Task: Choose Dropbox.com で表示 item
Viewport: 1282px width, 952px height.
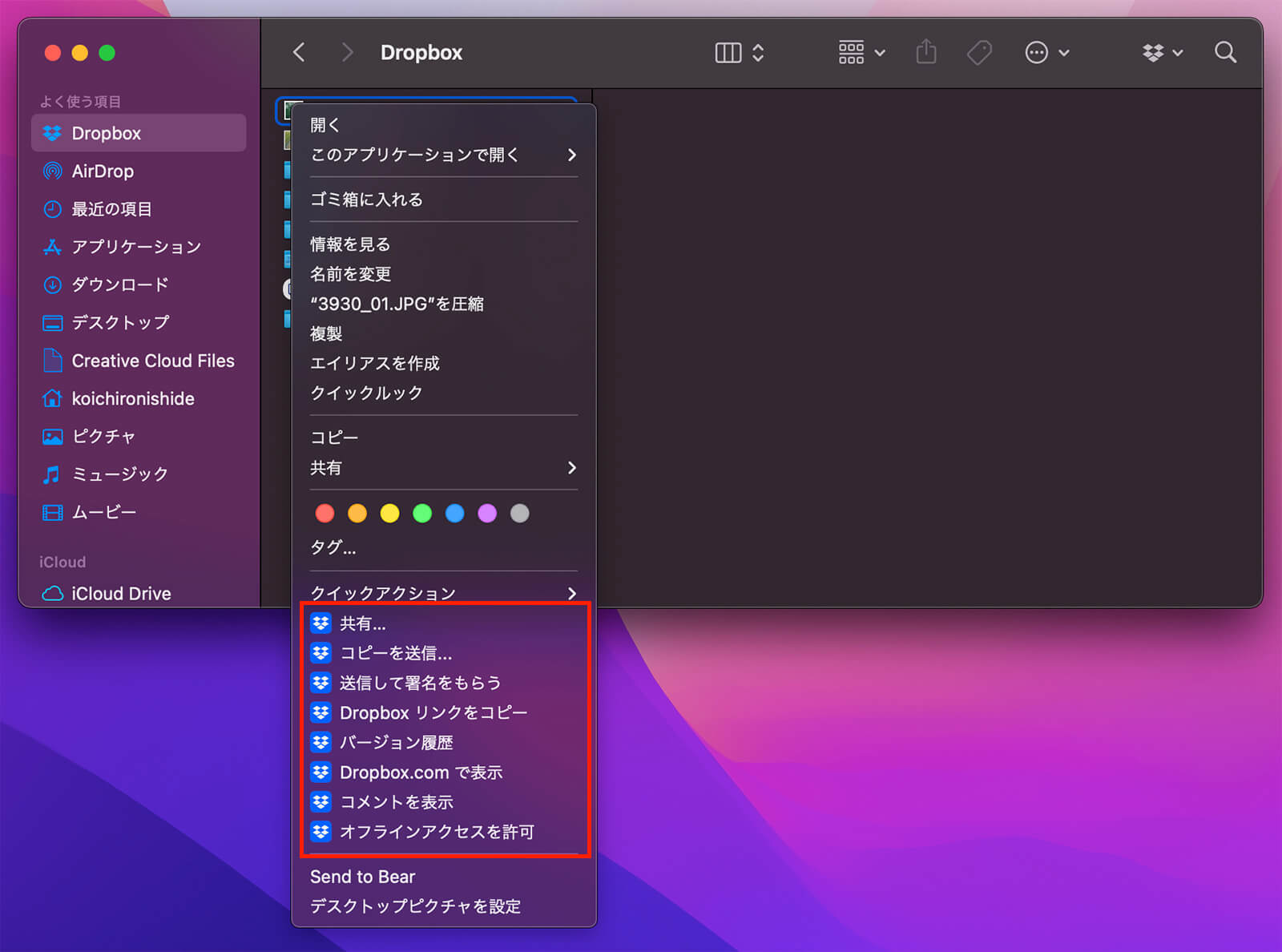Action: click(x=444, y=772)
